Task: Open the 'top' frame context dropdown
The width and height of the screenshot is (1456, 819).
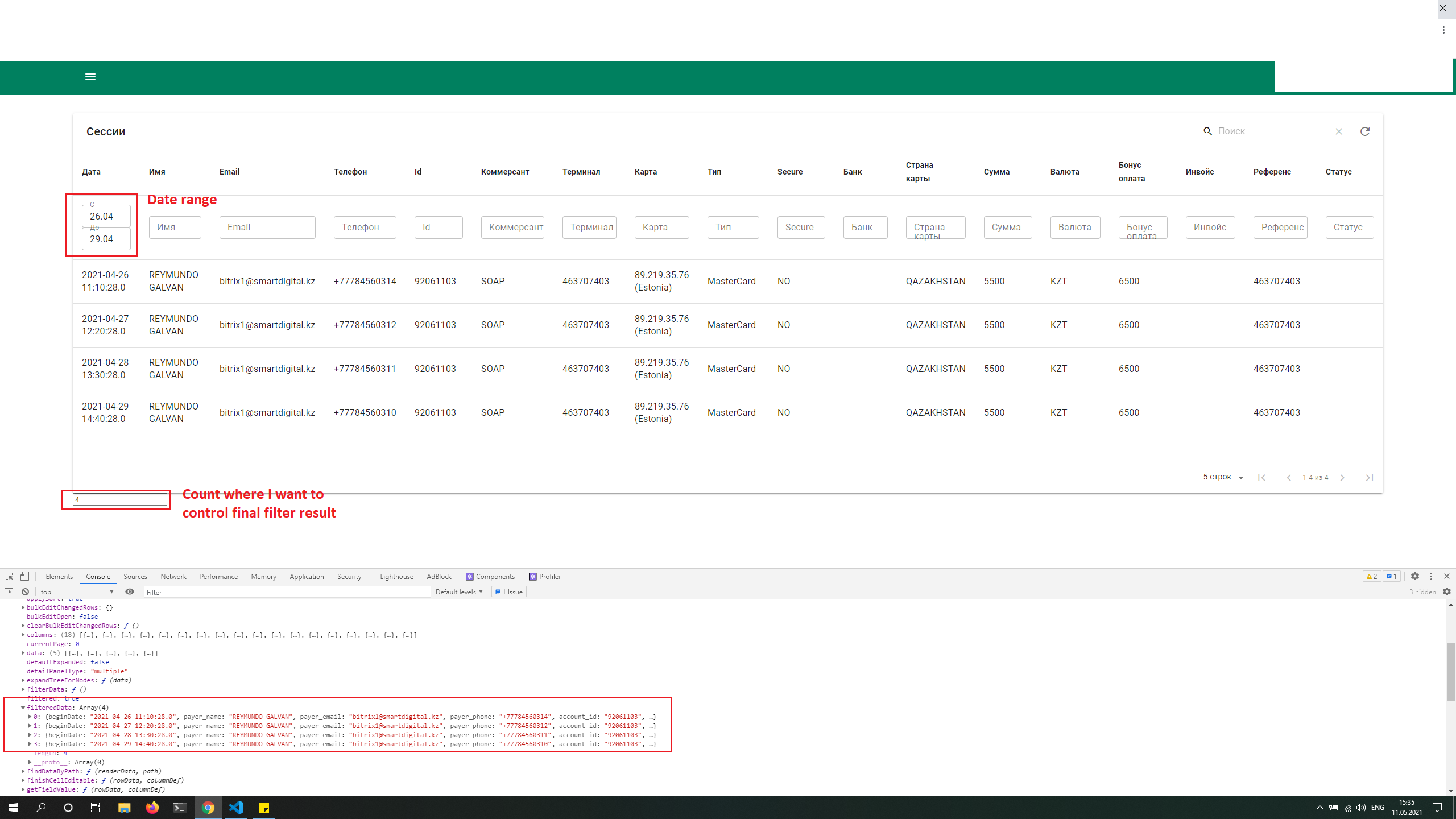Action: (x=74, y=591)
